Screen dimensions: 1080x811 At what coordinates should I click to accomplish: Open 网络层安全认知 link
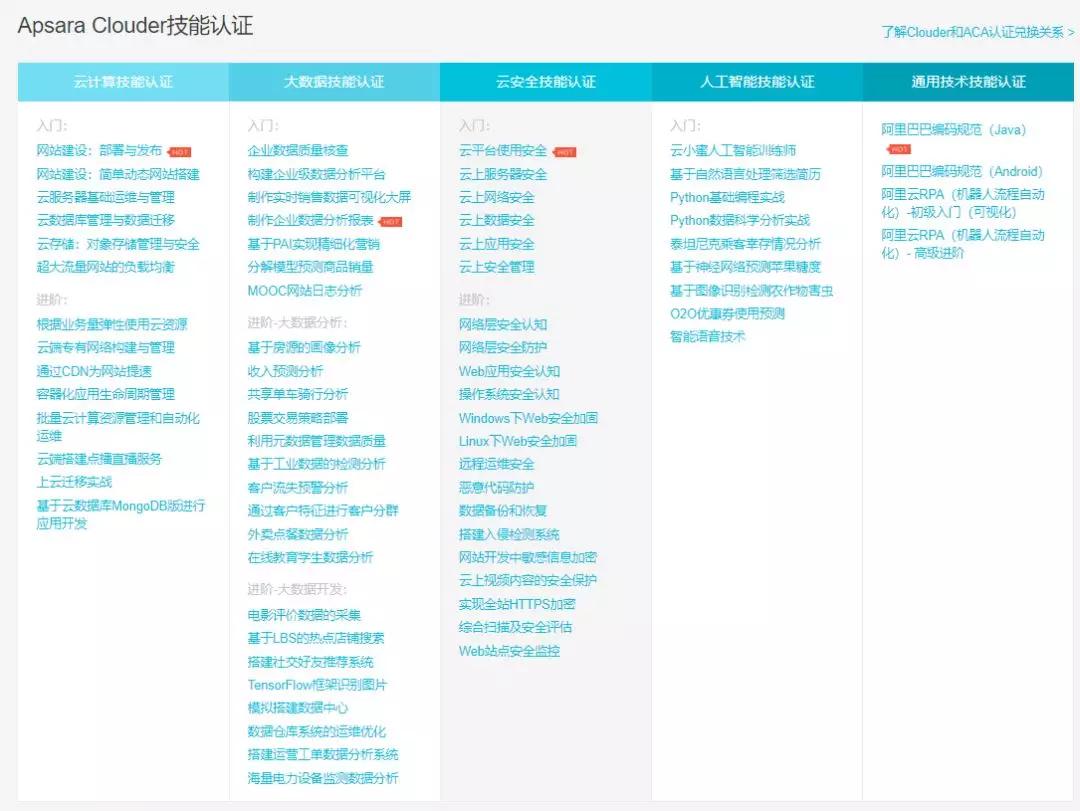point(503,324)
